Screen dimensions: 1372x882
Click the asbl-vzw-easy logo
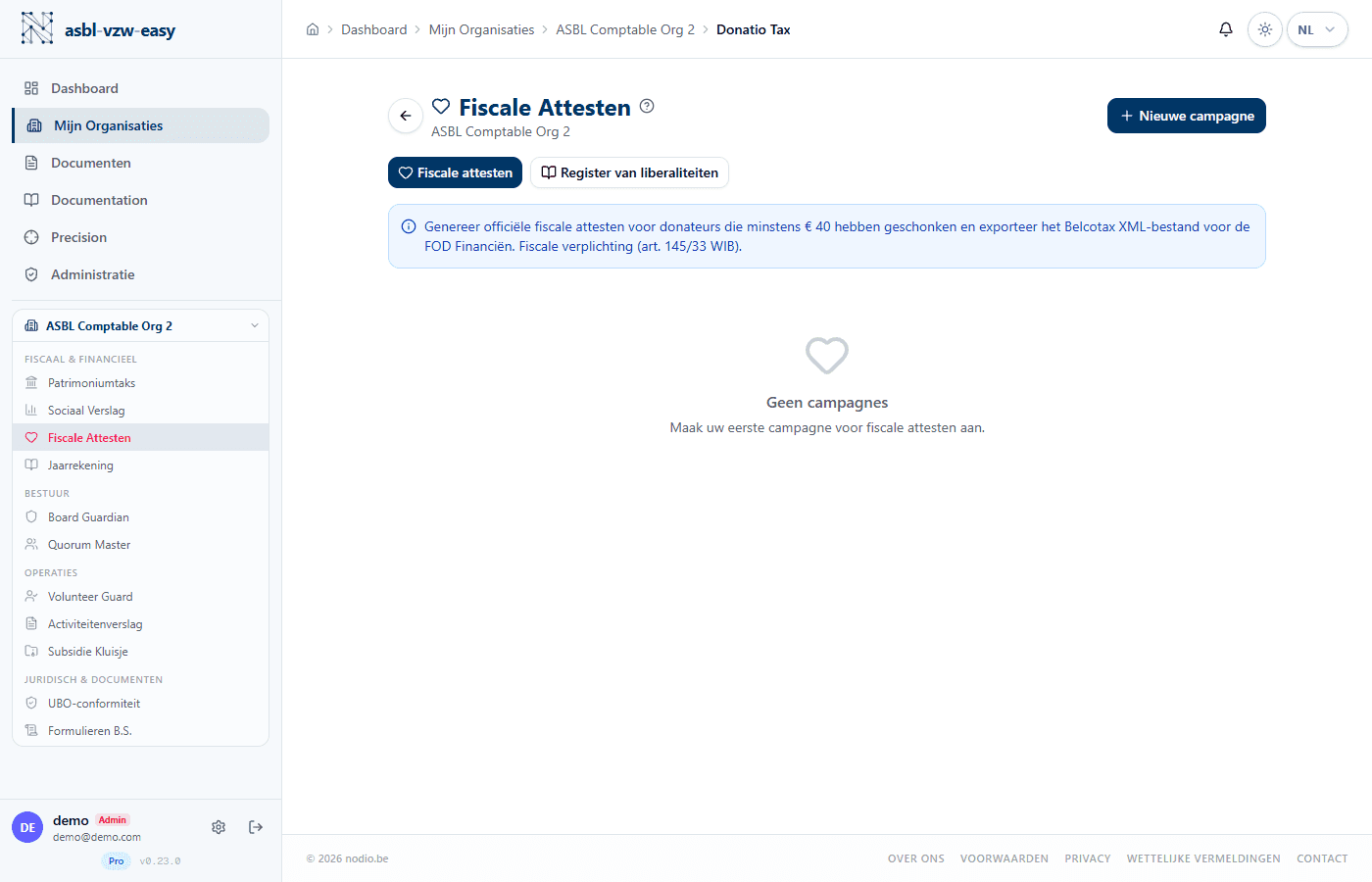tap(98, 29)
